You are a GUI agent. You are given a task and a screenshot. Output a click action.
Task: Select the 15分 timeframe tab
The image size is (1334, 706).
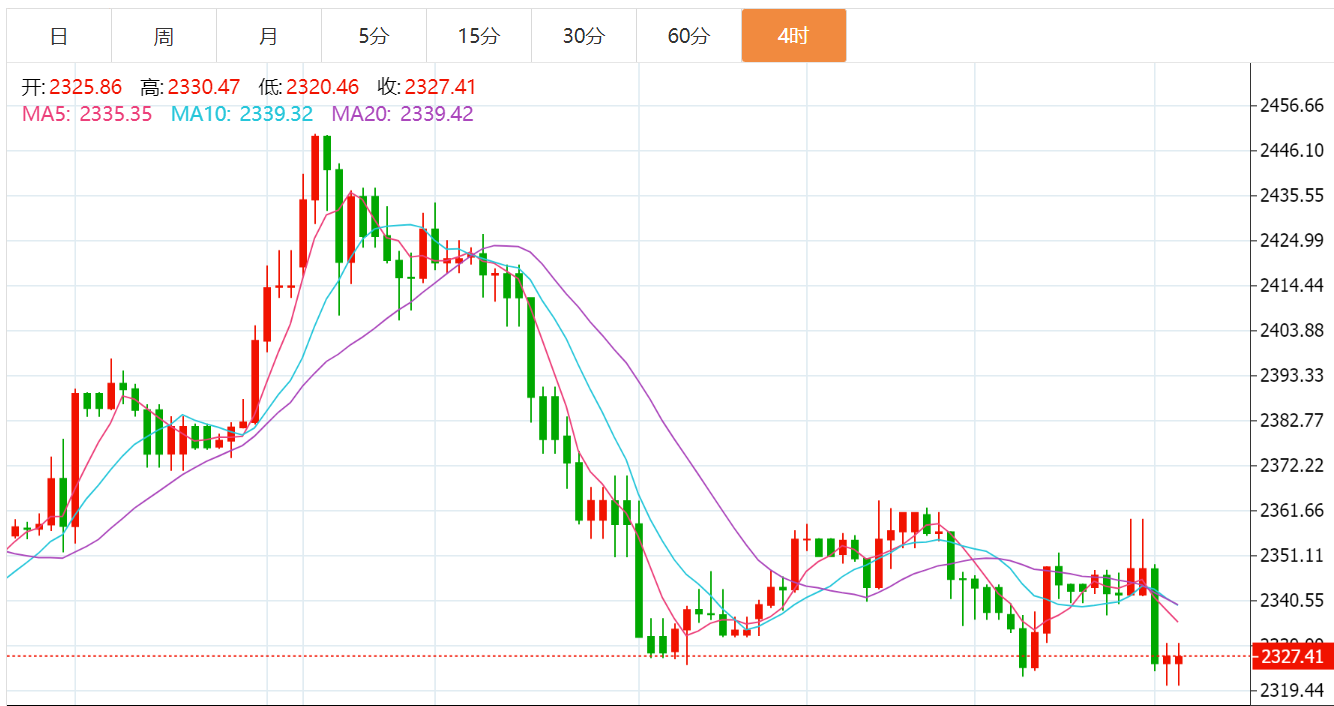point(479,37)
